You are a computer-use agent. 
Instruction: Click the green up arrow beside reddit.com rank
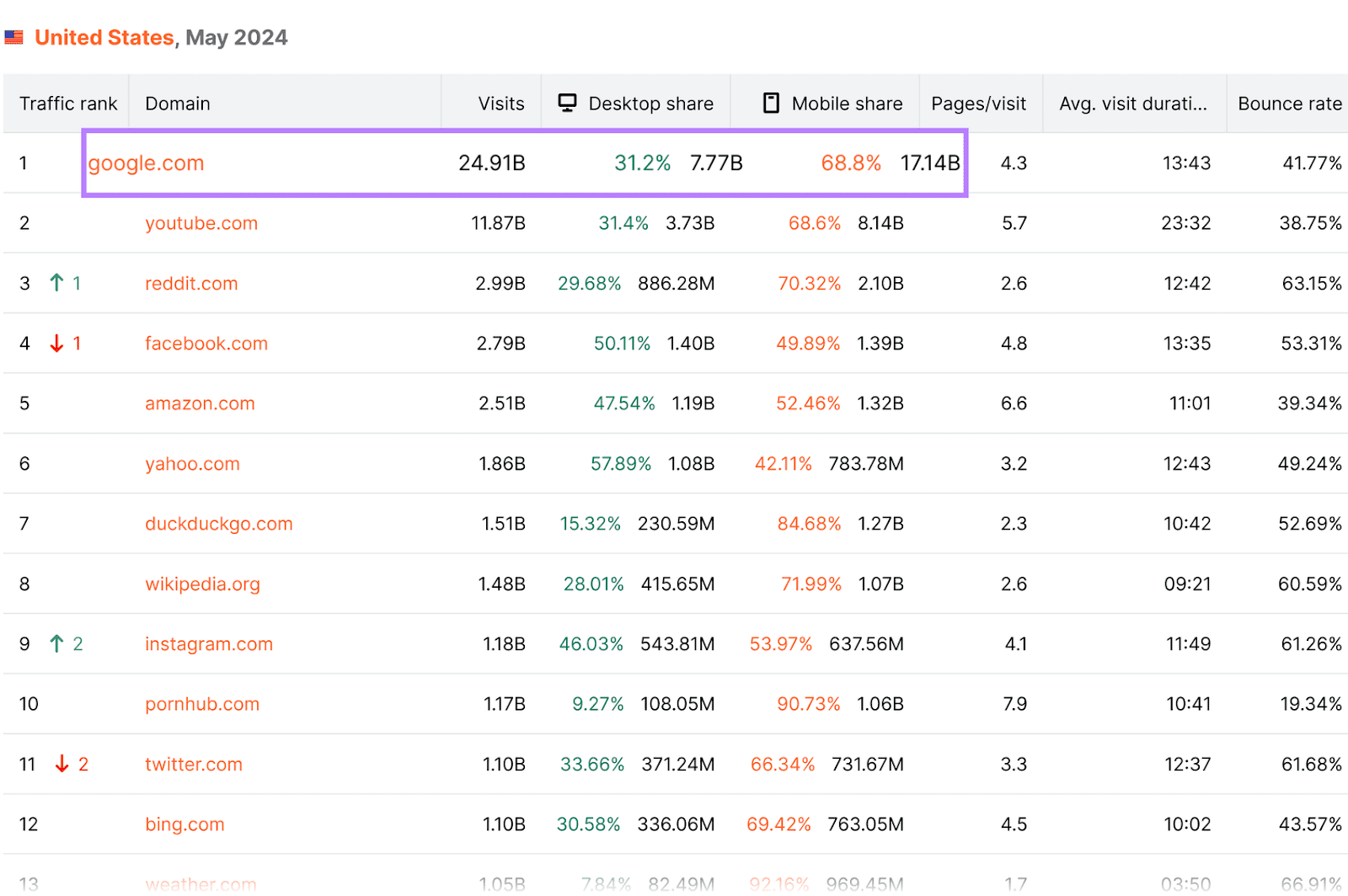[57, 283]
